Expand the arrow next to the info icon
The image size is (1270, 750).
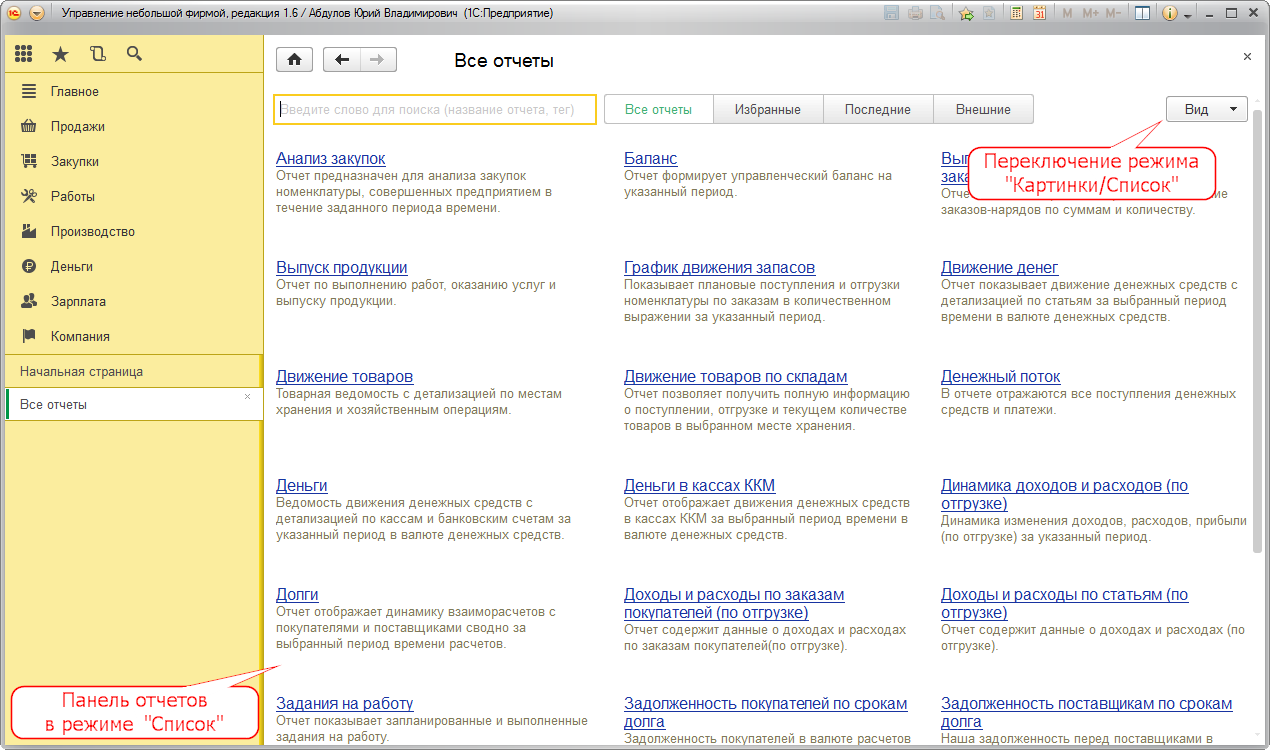point(1187,15)
